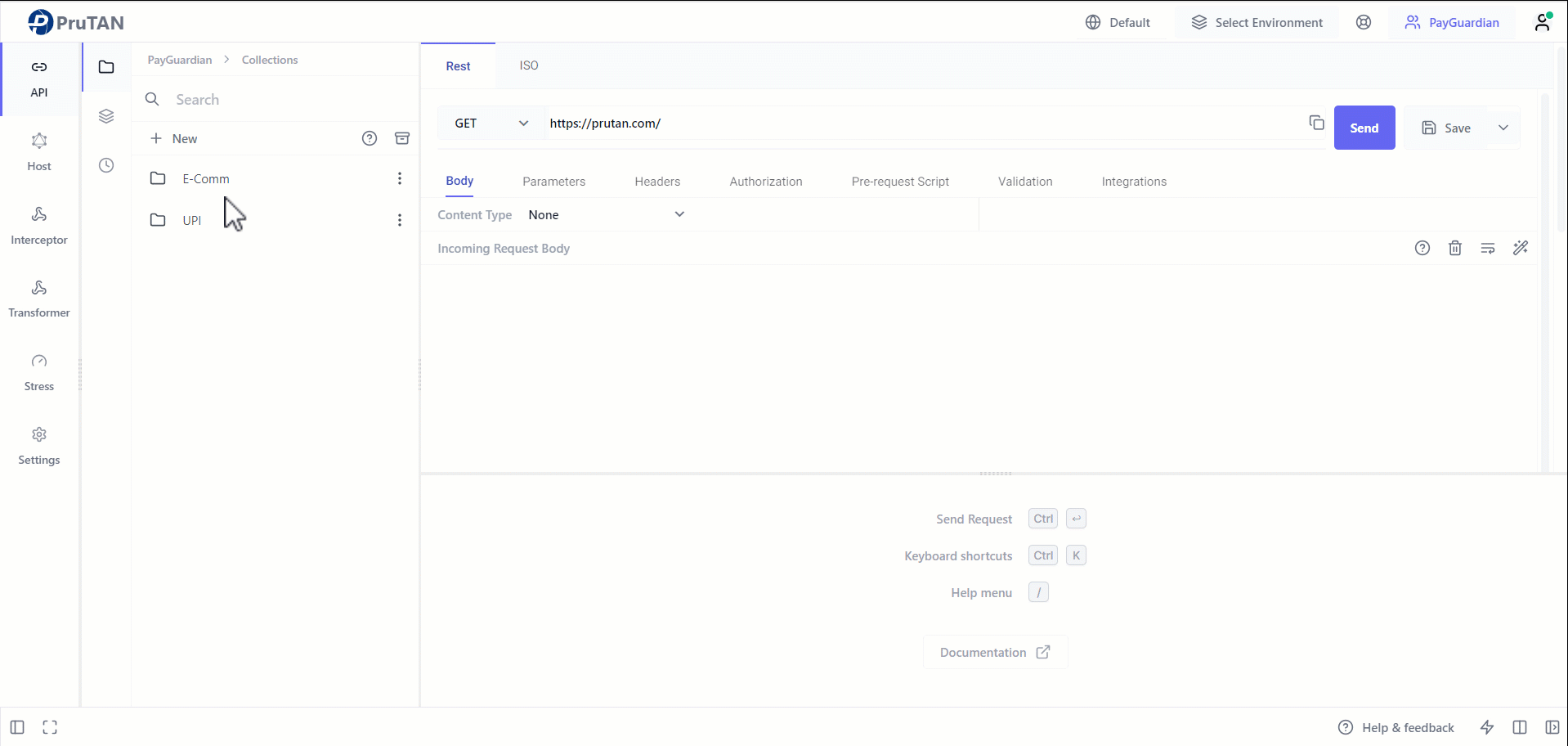1568x746 pixels.
Task: Click the collections help question icon
Action: [x=370, y=138]
